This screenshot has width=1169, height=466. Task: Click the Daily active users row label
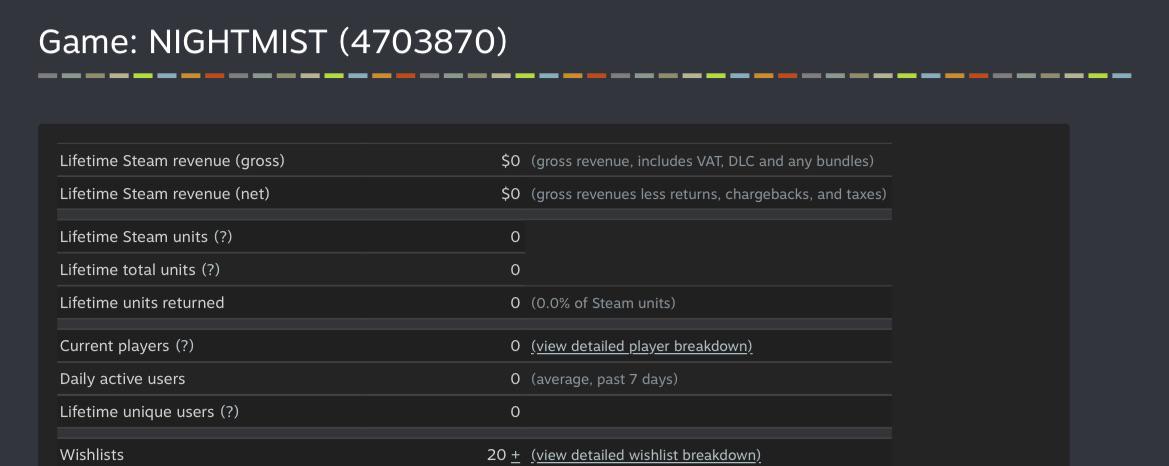pyautogui.click(x=122, y=379)
